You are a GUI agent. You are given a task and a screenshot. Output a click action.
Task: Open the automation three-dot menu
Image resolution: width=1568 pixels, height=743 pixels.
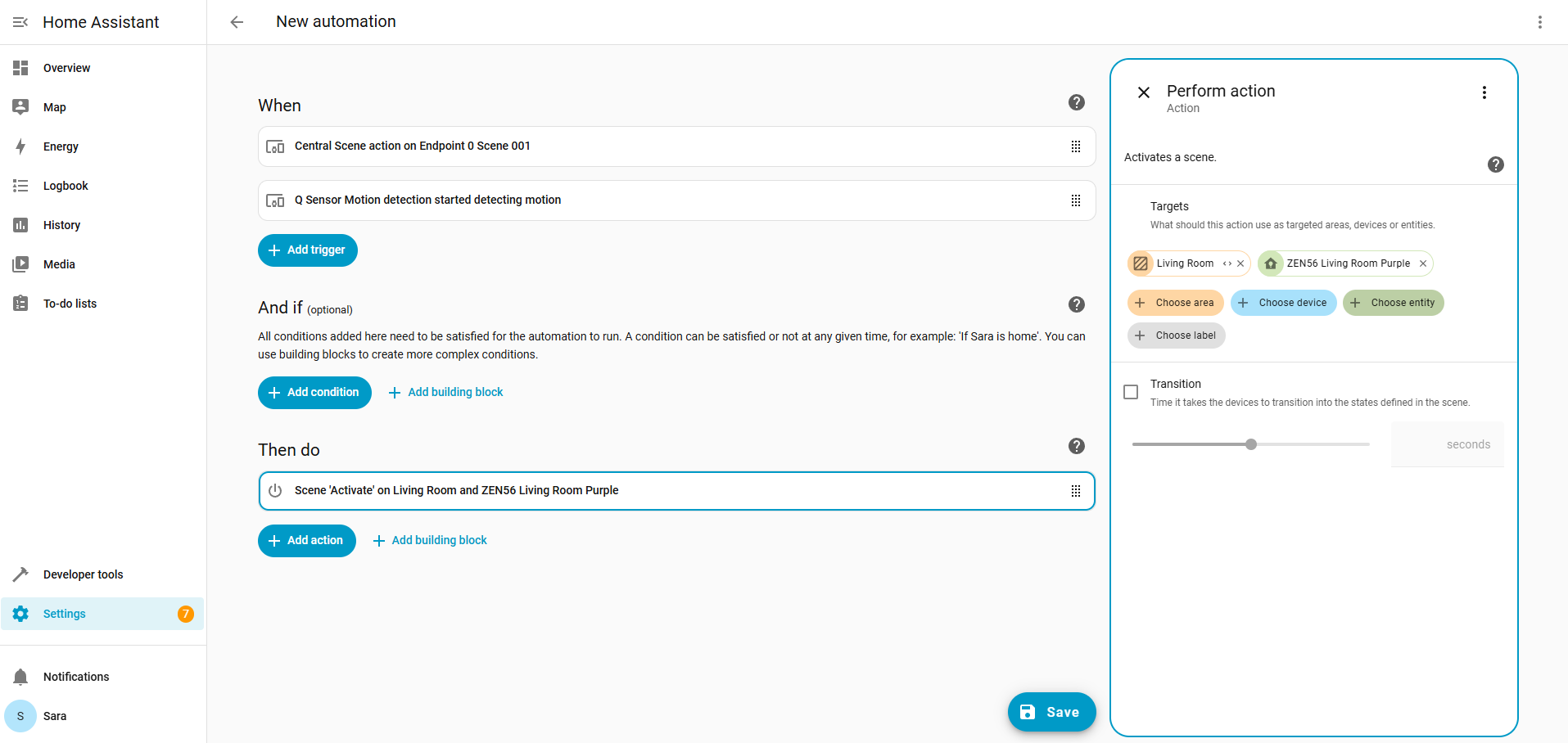point(1539,22)
